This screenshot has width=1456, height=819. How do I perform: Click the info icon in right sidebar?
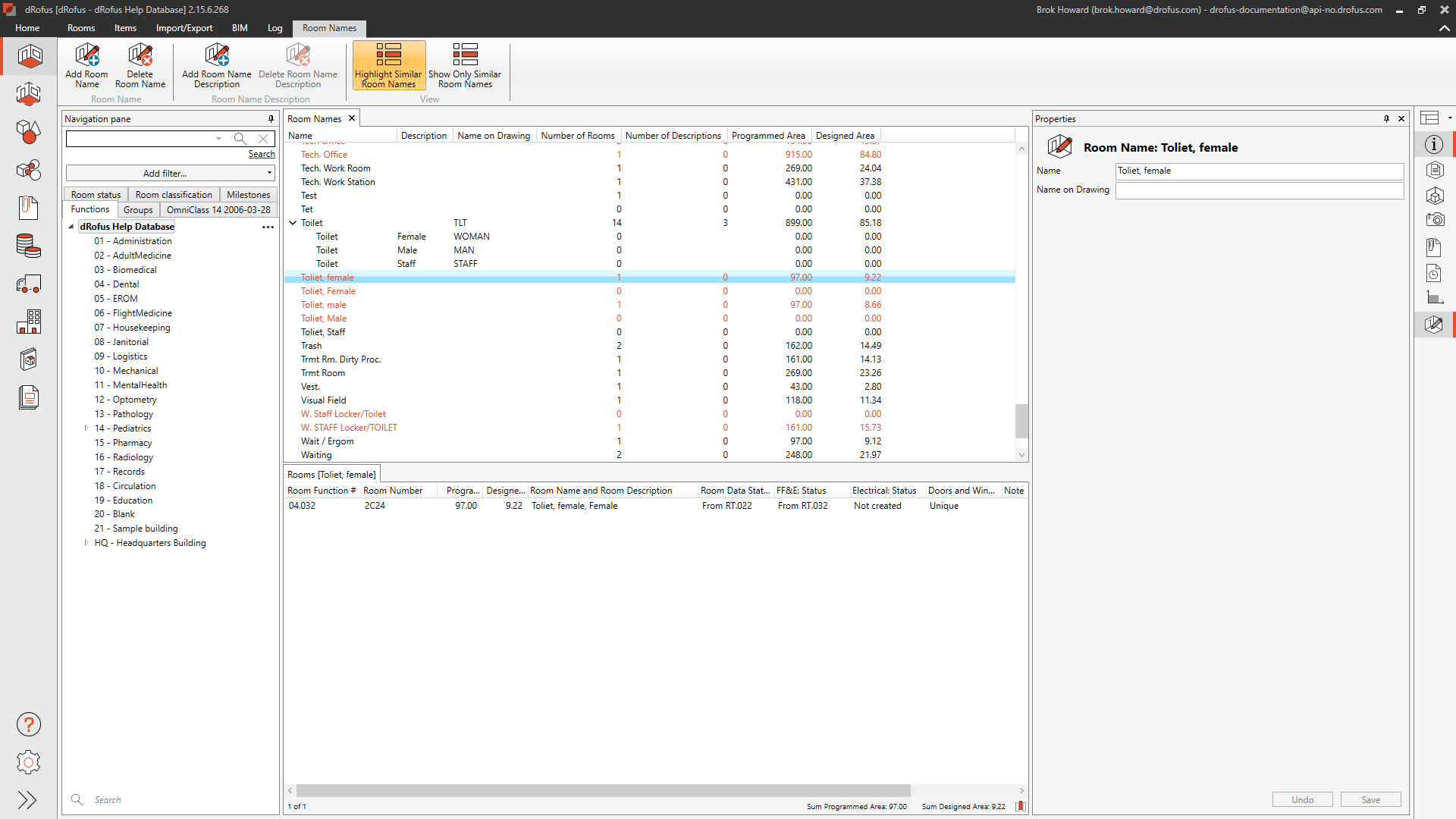pos(1433,145)
